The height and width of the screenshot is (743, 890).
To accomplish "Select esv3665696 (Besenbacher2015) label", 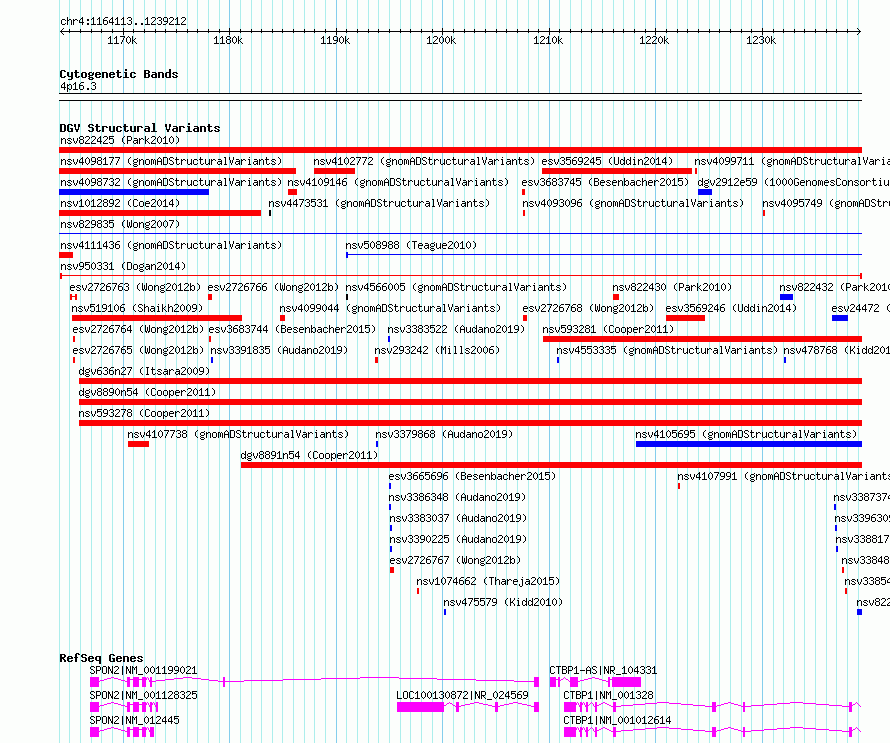I will point(472,476).
